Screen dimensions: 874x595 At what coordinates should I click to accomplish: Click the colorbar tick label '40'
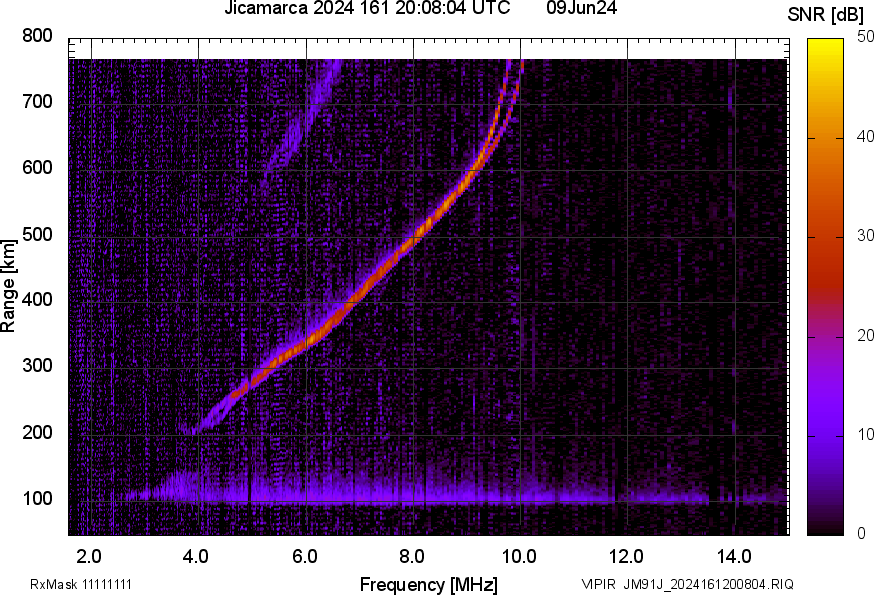865,137
